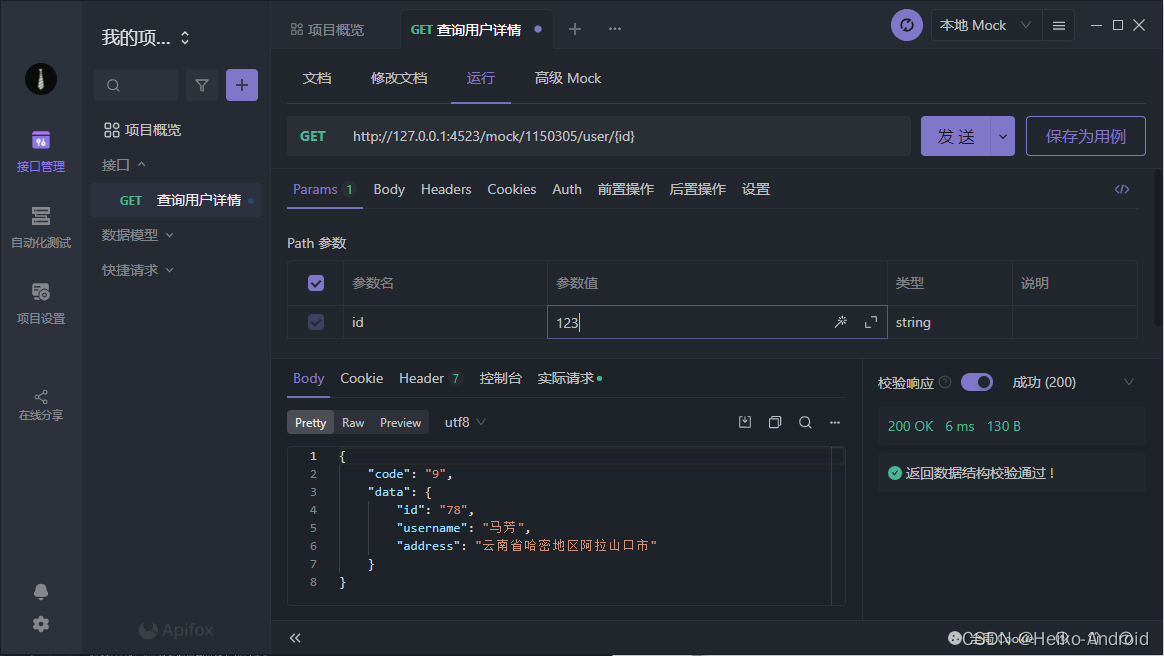The height and width of the screenshot is (656, 1164).
Task: Expand the 数据模型 tree section
Action: 137,235
